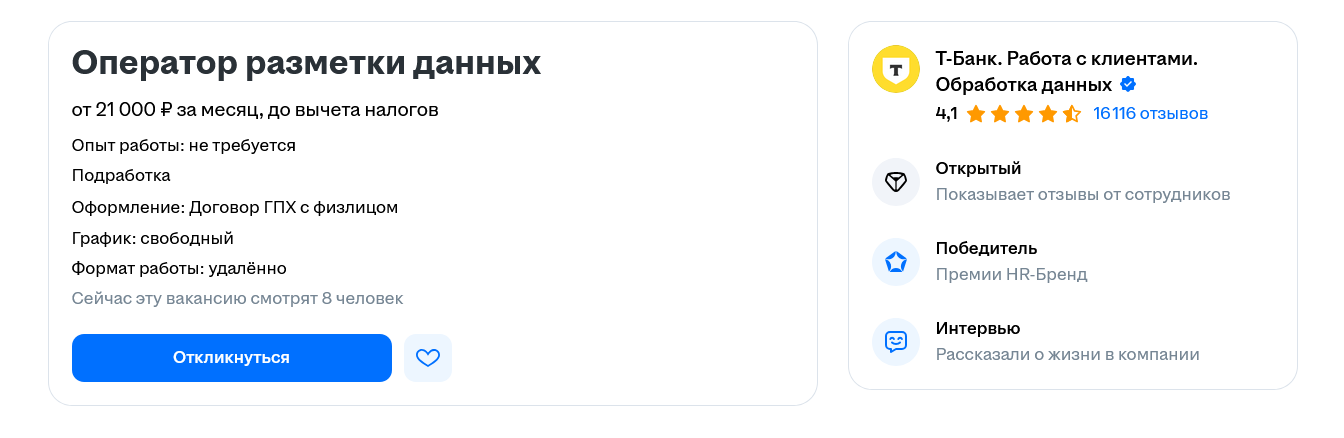Click the vacancy title Оператор разметки данных
The height and width of the screenshot is (438, 1344).
pyautogui.click(x=306, y=64)
